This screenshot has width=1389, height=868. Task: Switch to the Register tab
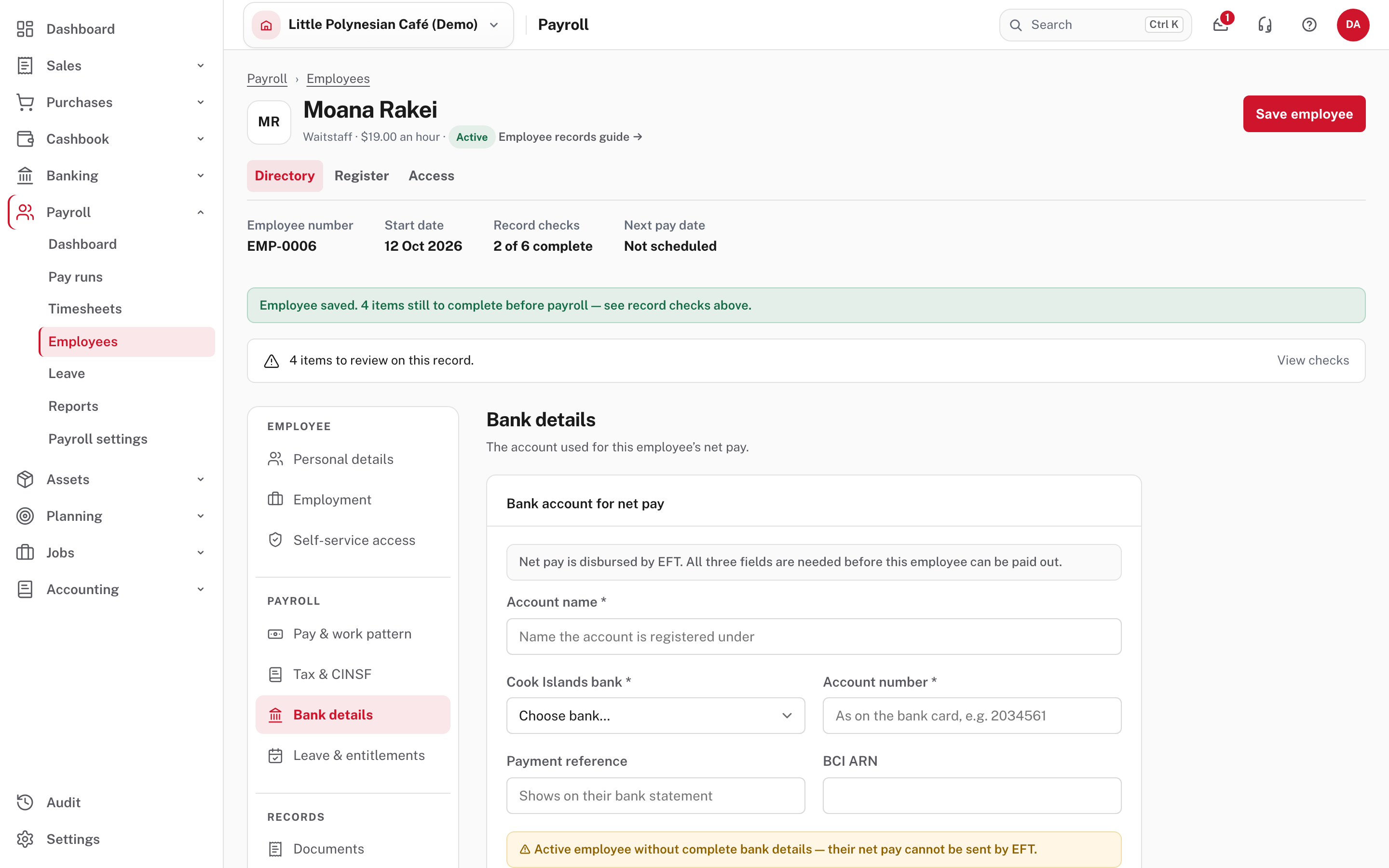[362, 176]
